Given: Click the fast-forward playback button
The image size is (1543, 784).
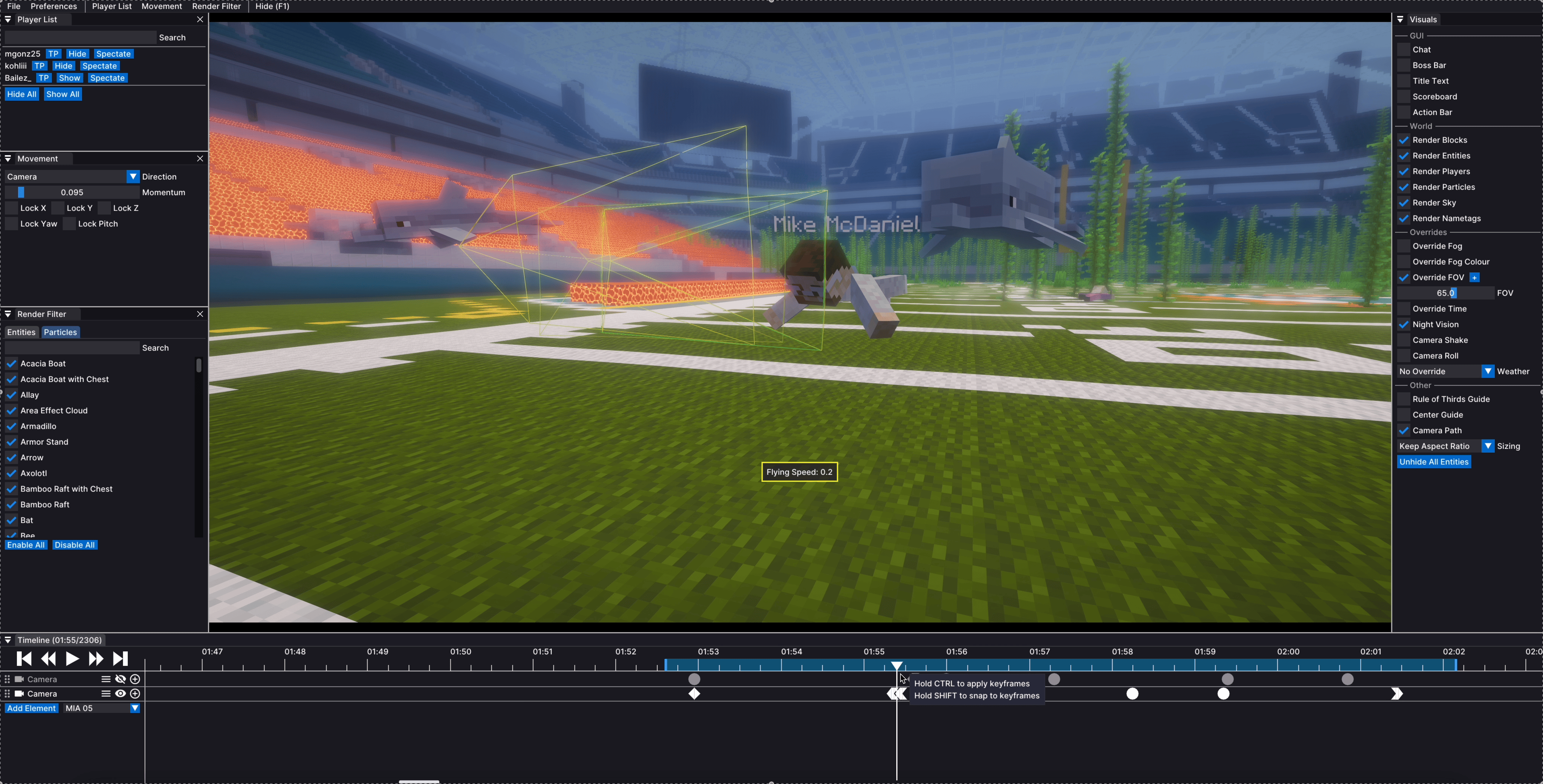Looking at the screenshot, I should 96,659.
